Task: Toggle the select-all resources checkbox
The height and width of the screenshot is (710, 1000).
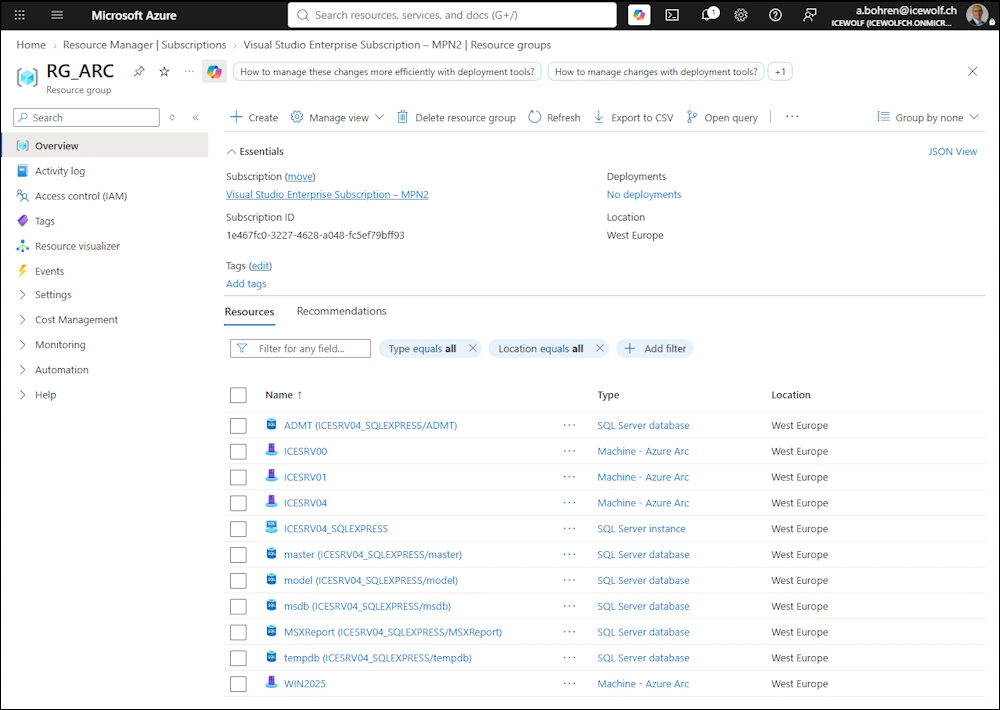Action: [238, 396]
